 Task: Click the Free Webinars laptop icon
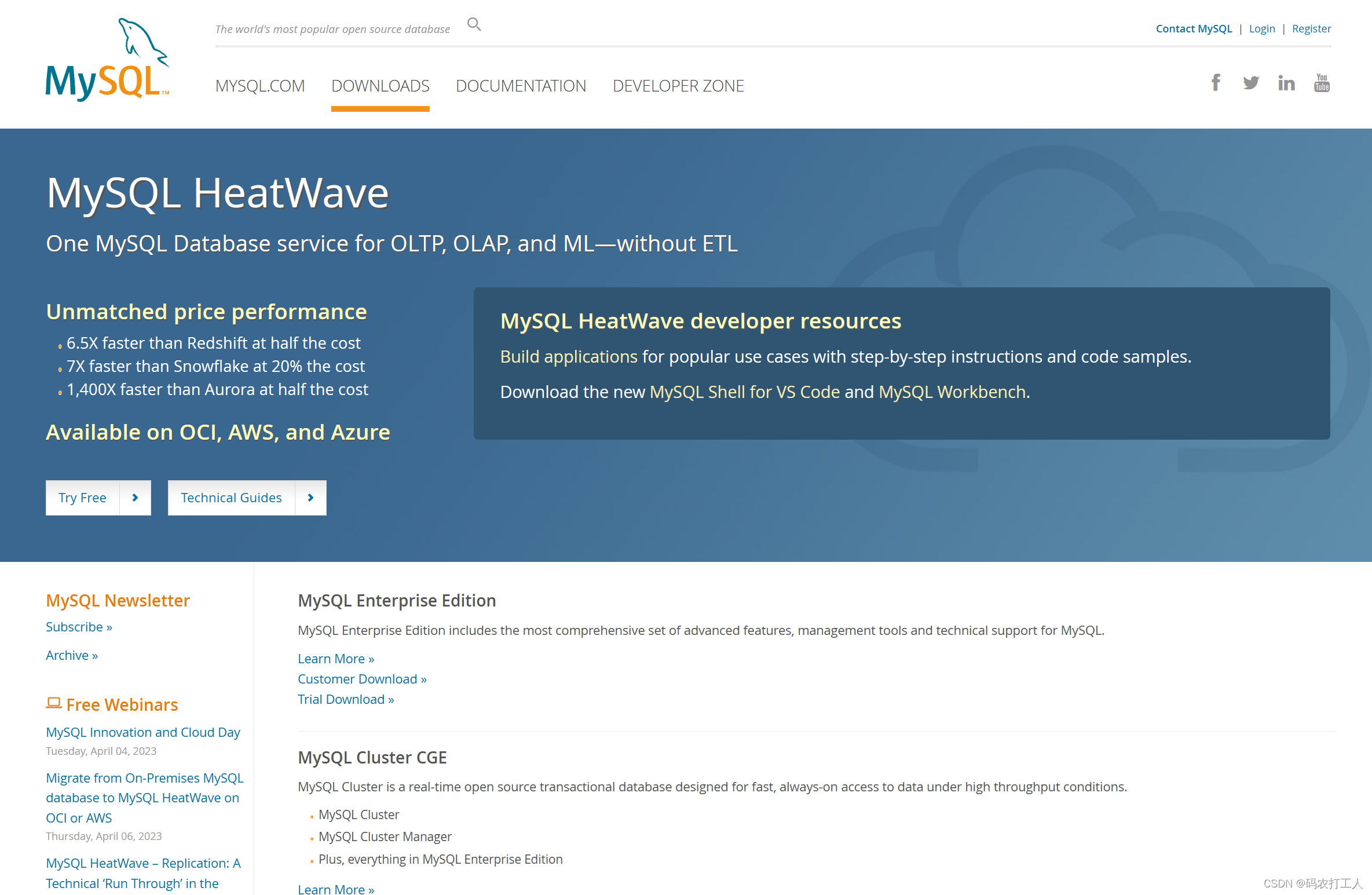click(53, 703)
